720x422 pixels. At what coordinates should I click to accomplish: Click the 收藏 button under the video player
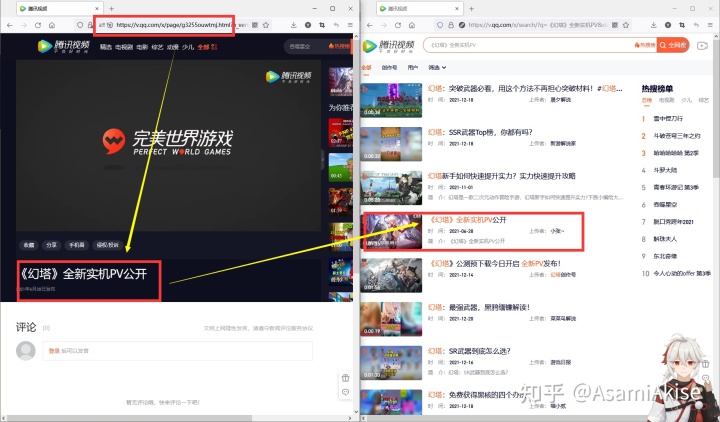coord(29,245)
